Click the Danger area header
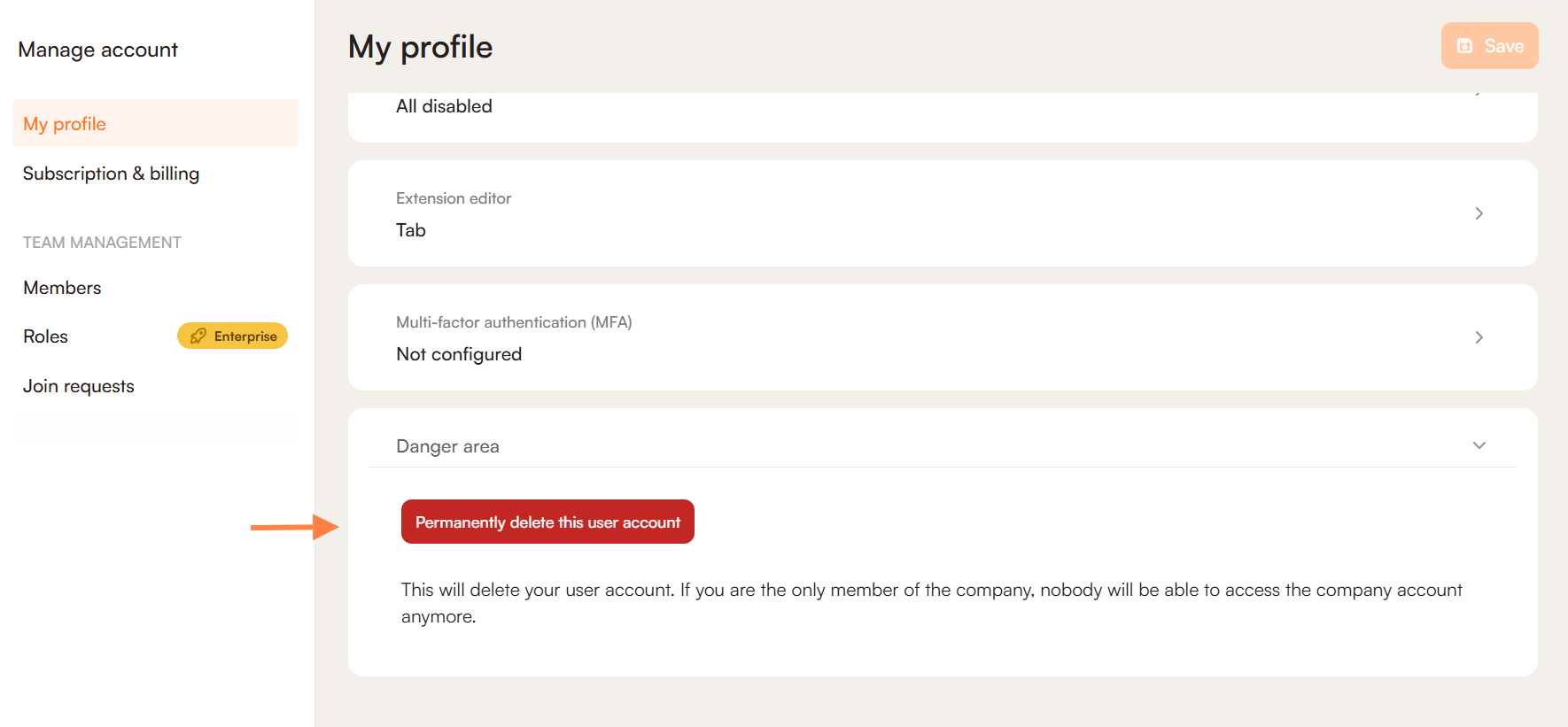1568x727 pixels. click(447, 446)
